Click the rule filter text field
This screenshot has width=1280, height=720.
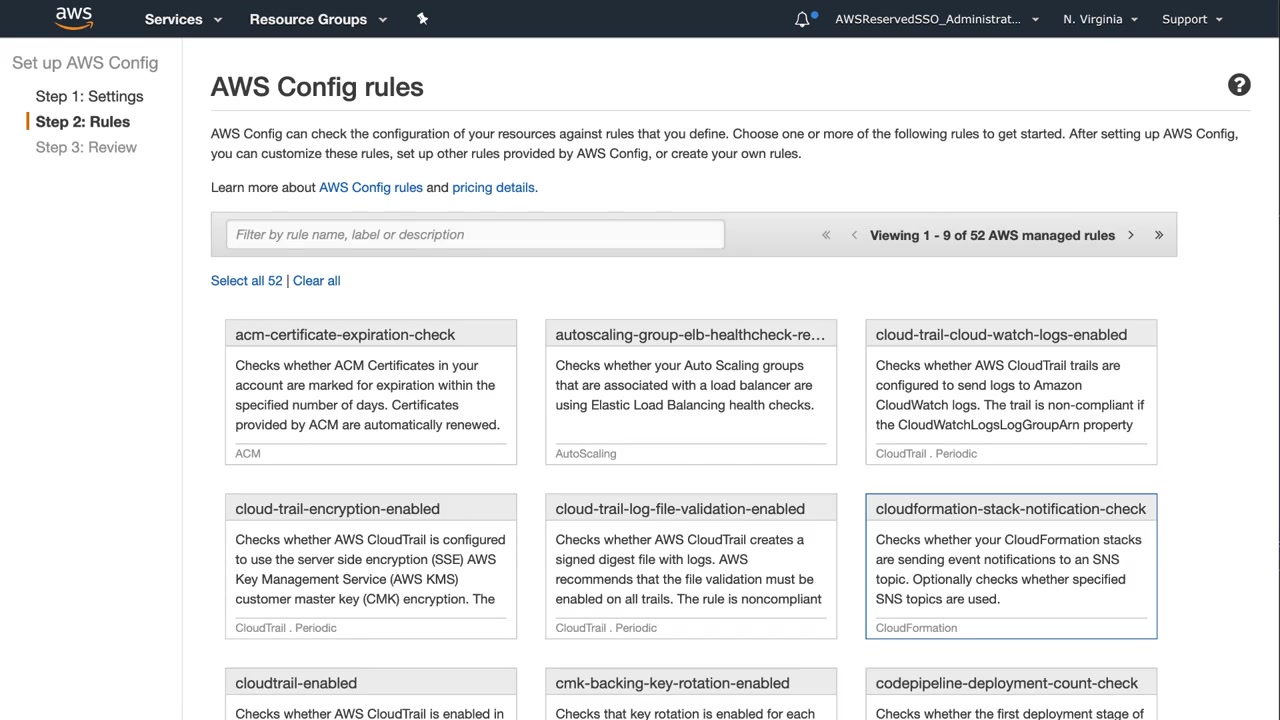pyautogui.click(x=475, y=235)
